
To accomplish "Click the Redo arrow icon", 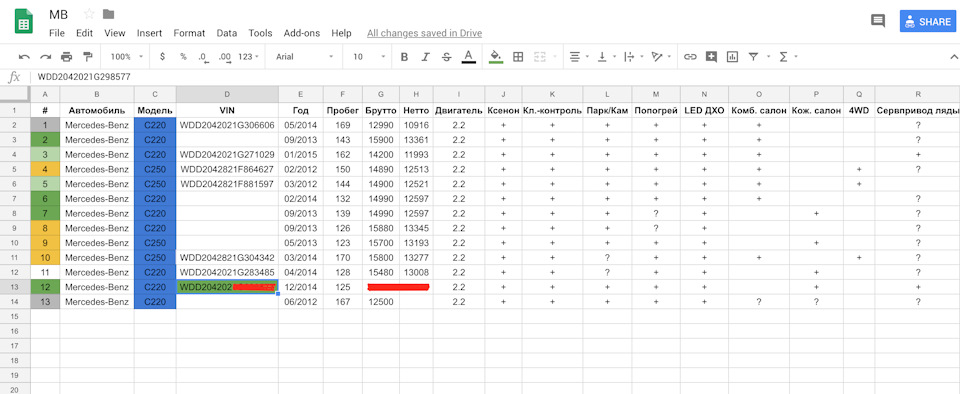I will 45,57.
